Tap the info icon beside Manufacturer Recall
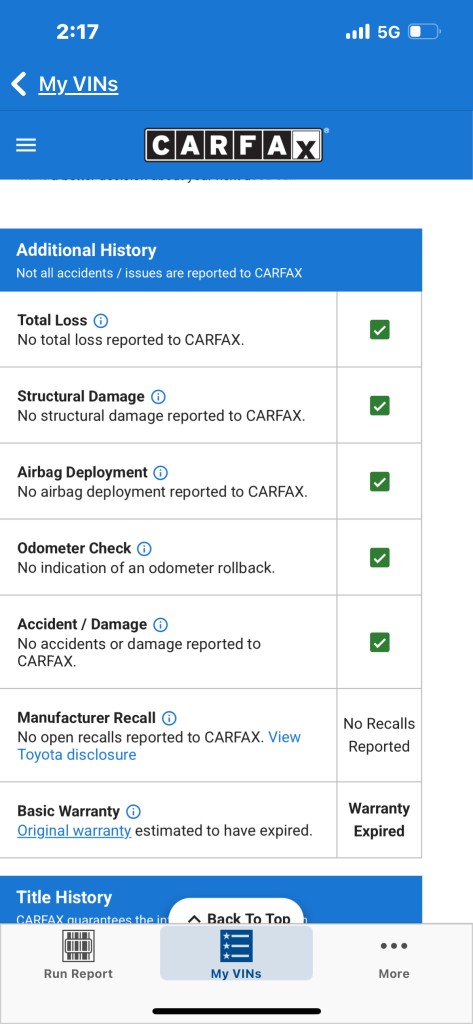The width and height of the screenshot is (473, 1024). [x=169, y=718]
